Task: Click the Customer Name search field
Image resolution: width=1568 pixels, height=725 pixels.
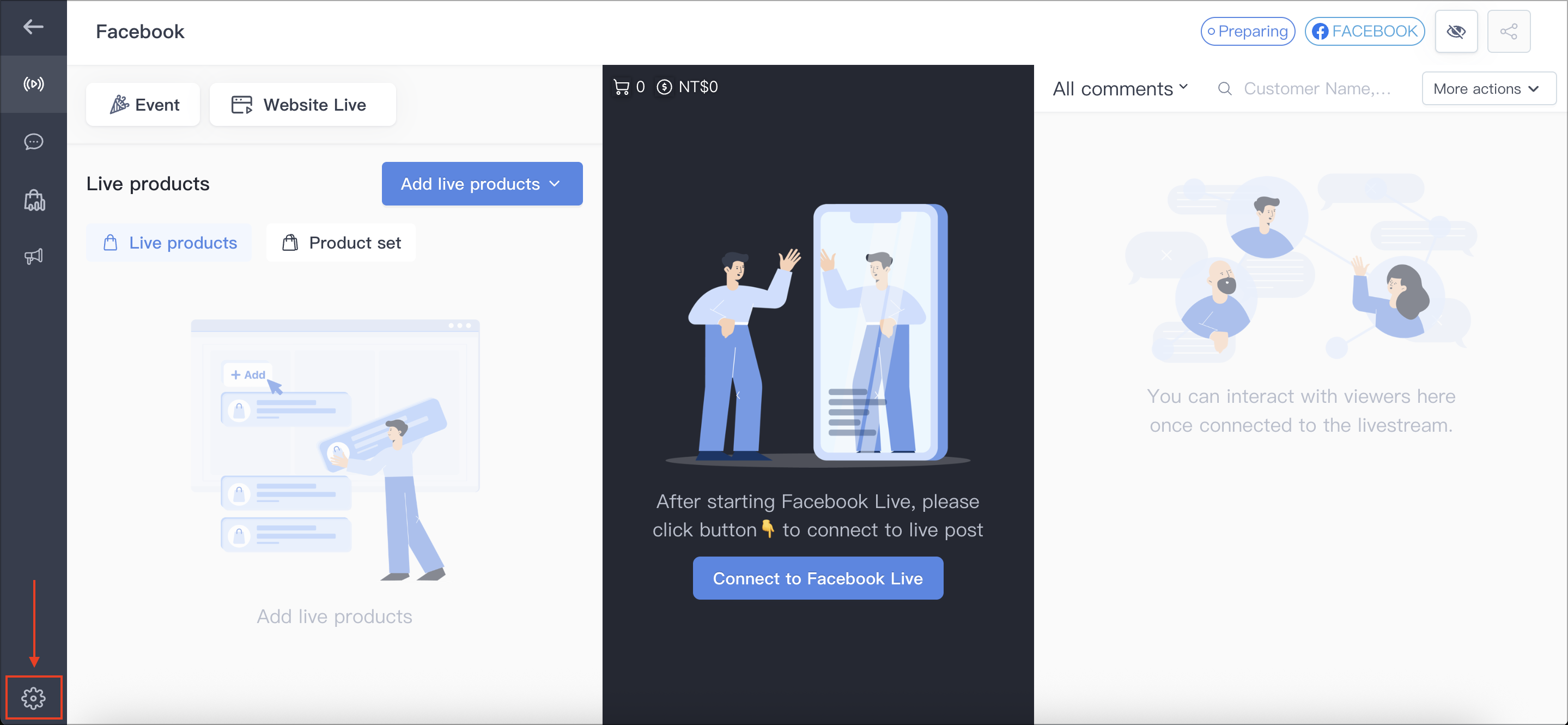Action: click(x=1317, y=89)
